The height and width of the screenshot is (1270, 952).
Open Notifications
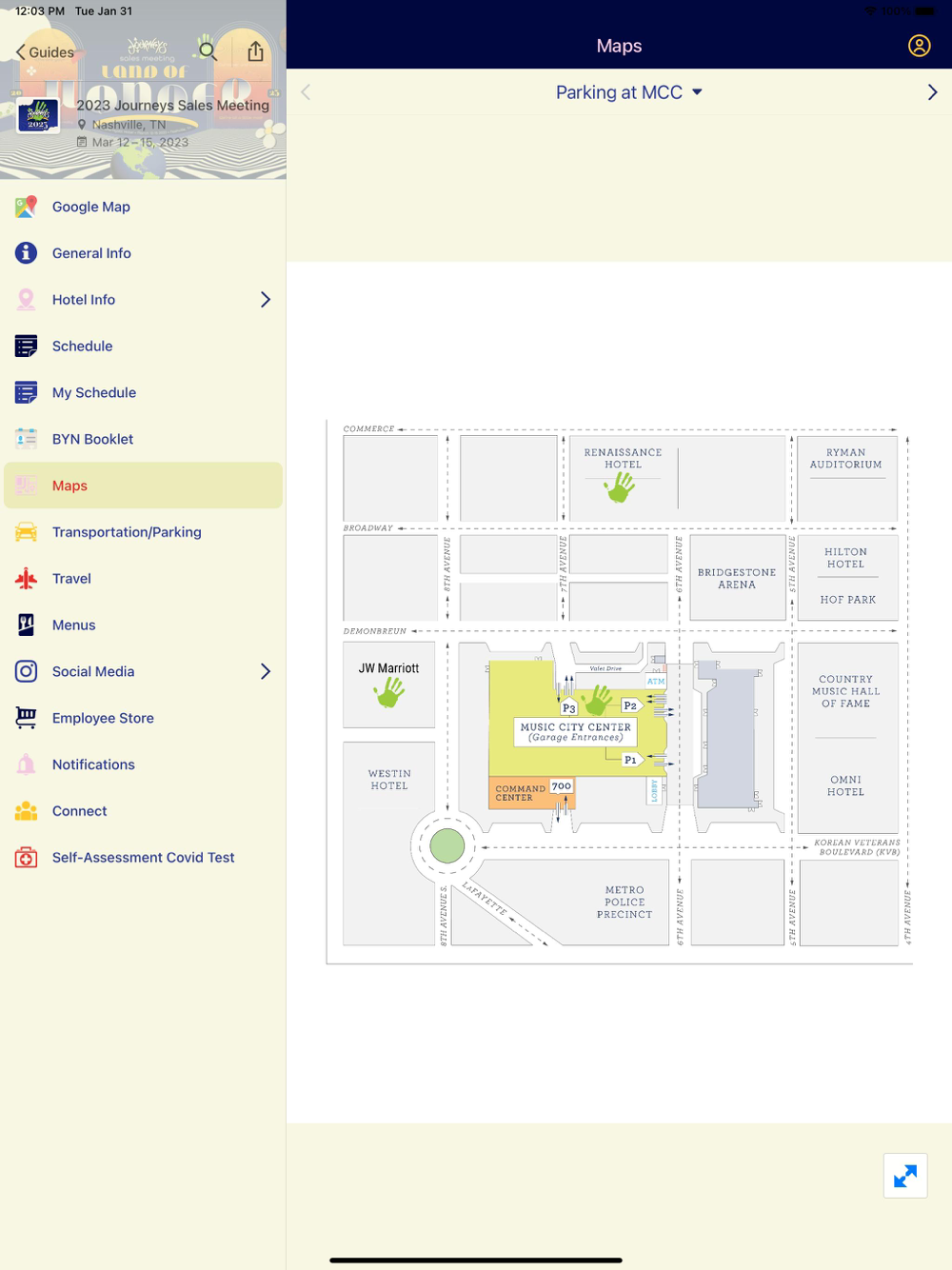pyautogui.click(x=143, y=764)
